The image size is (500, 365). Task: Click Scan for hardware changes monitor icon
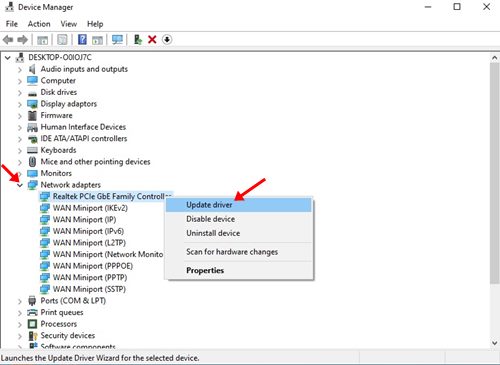117,40
